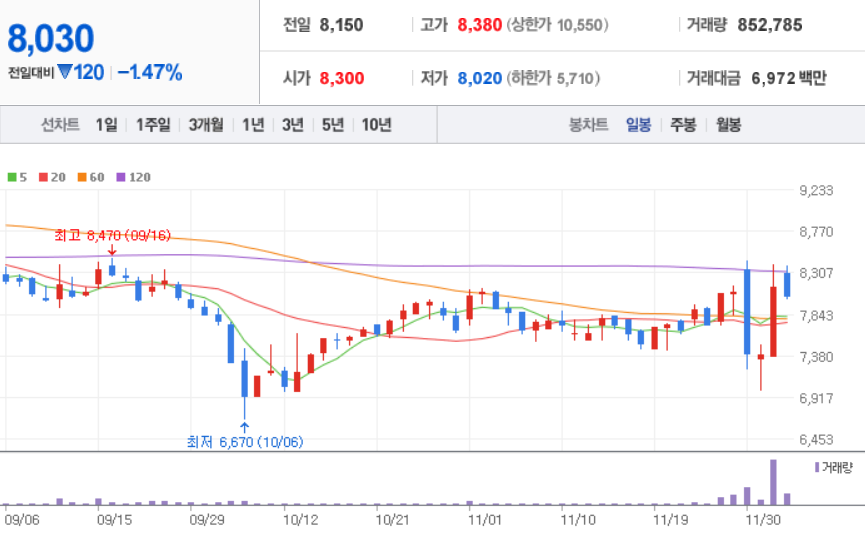
Task: Select 일봉 candlestick chart
Action: [638, 125]
